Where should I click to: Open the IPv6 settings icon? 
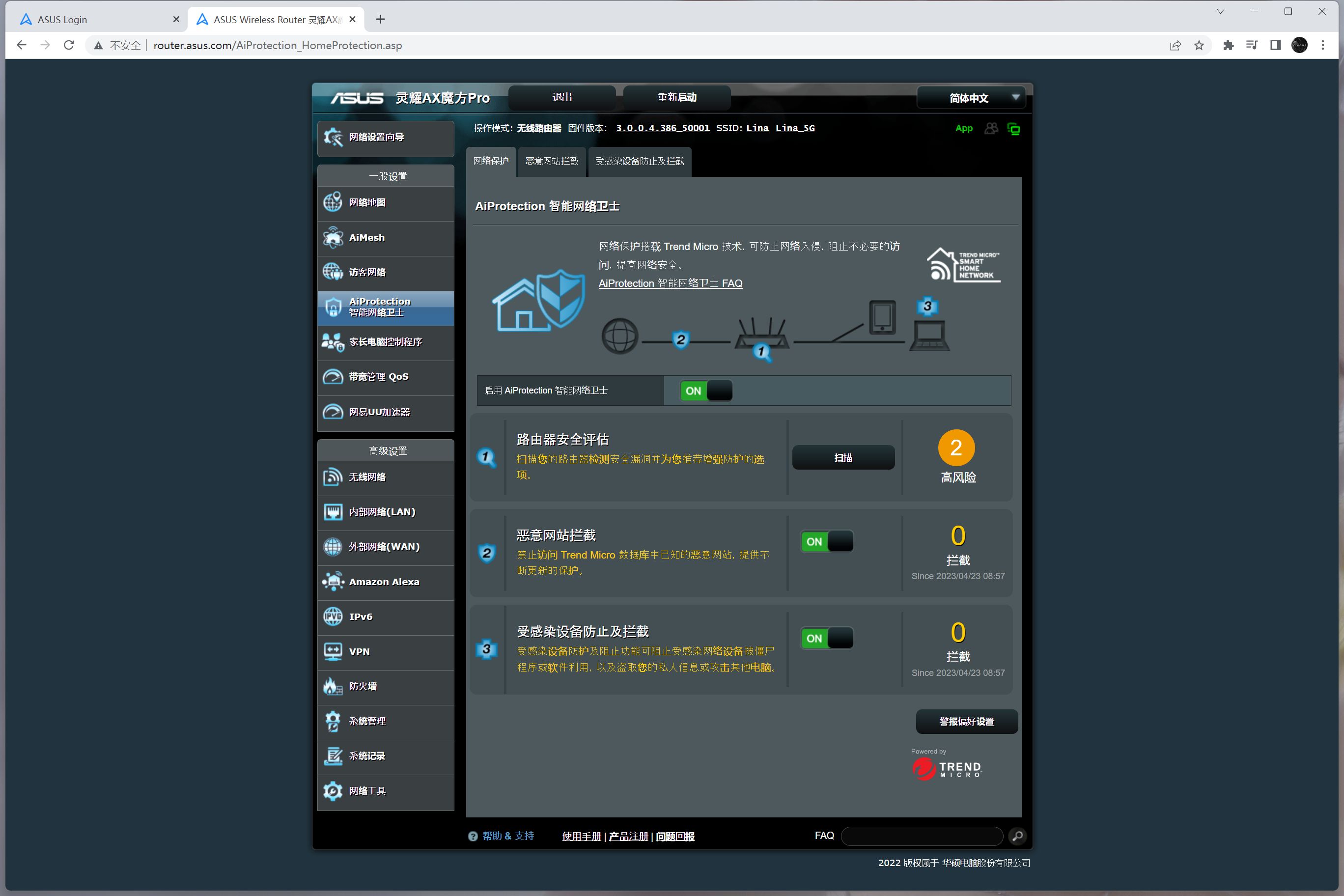[x=333, y=616]
